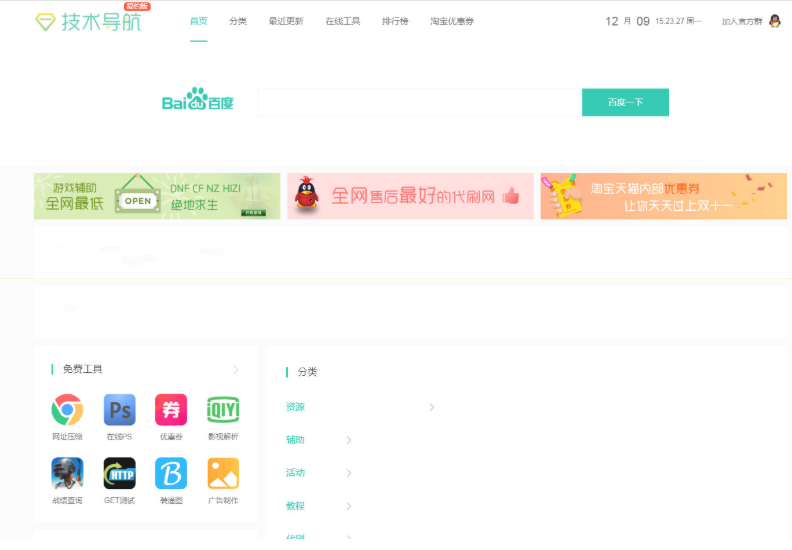Viewport: 792px width, 550px height.
Task: Click the 加入官方群 link
Action: click(742, 21)
